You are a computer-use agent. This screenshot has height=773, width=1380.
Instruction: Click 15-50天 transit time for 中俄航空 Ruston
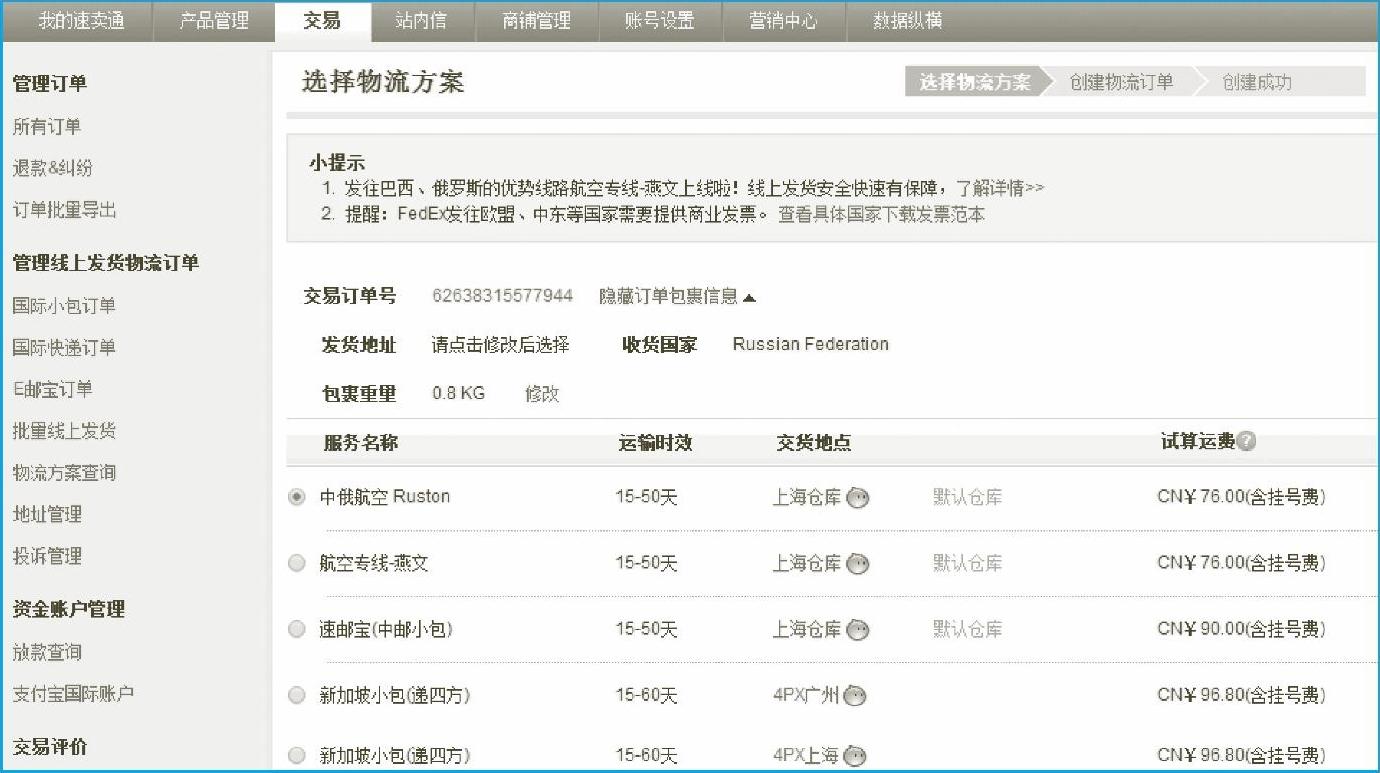point(646,497)
